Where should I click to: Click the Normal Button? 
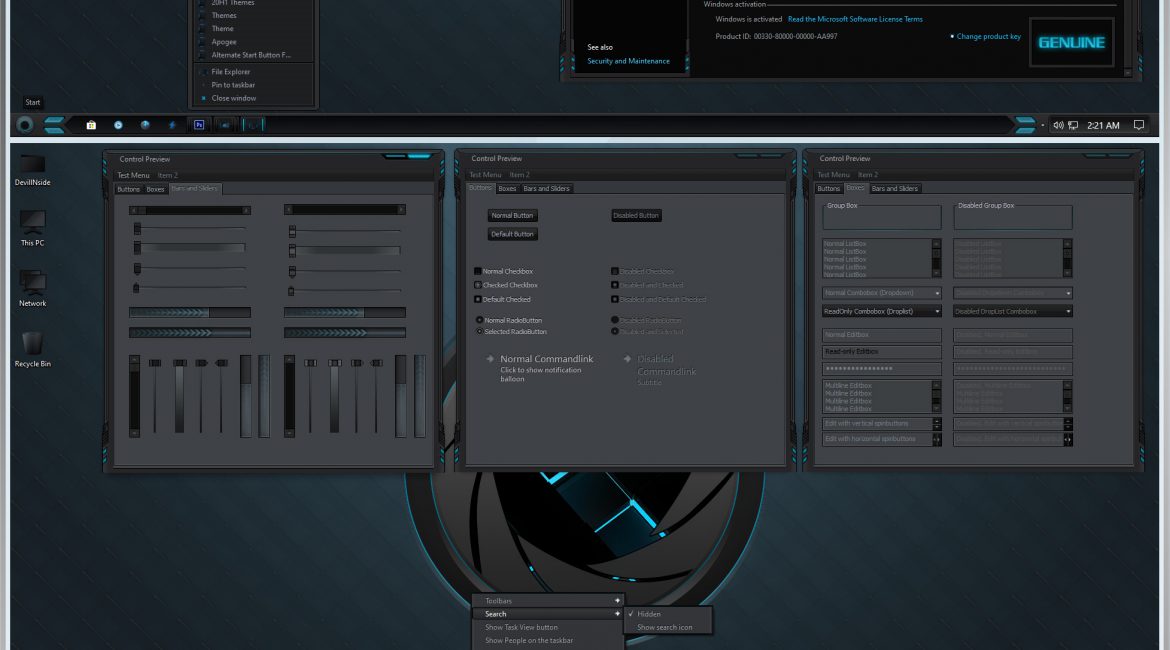(512, 215)
